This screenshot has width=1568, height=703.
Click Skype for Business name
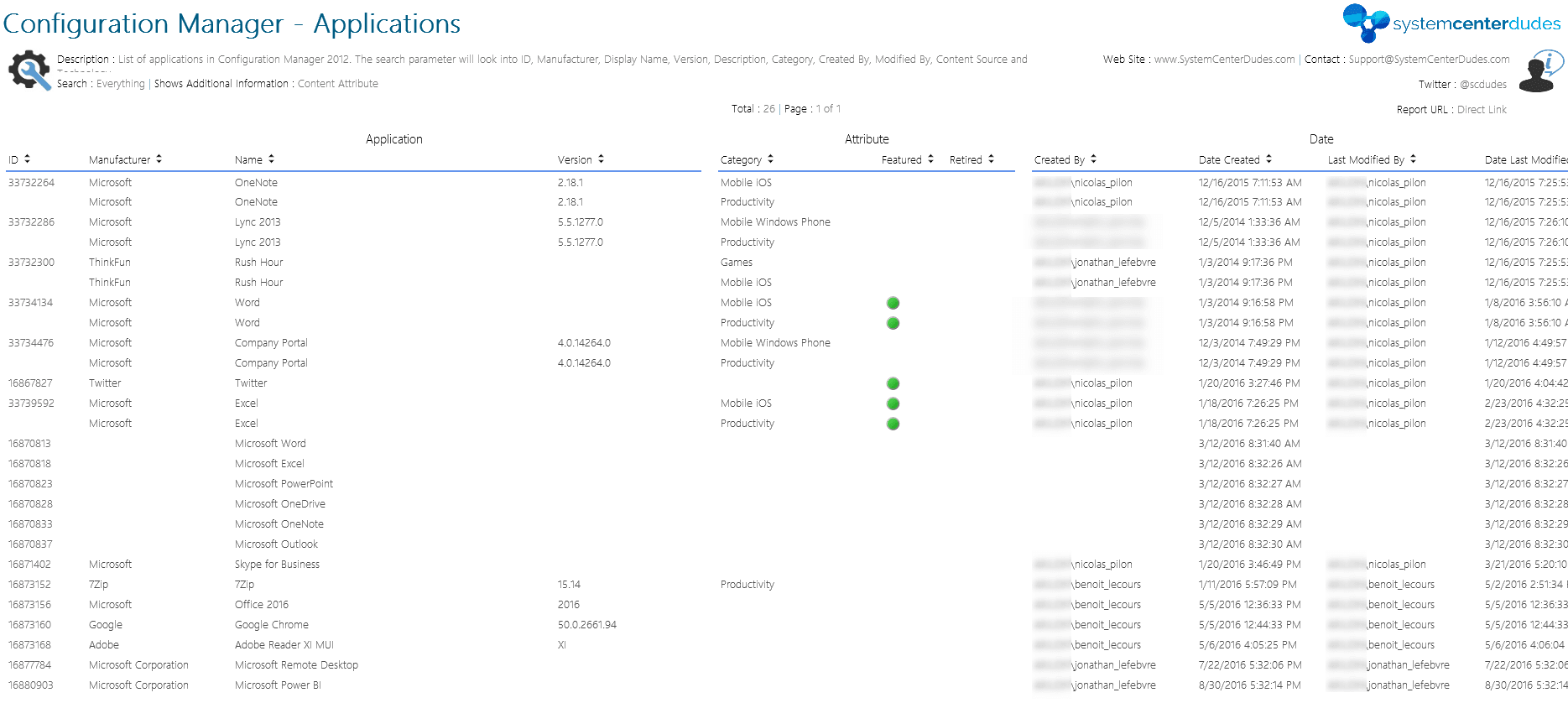click(277, 565)
